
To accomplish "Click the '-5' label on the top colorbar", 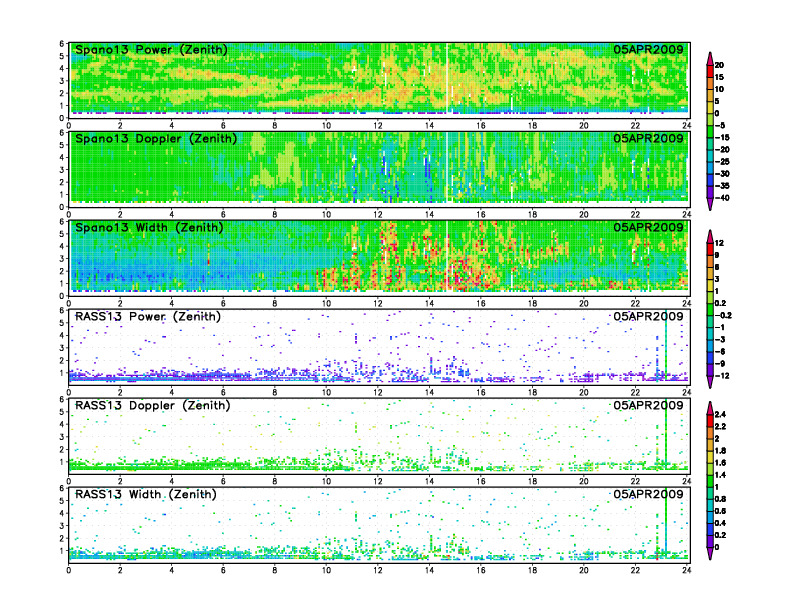I will [x=720, y=126].
